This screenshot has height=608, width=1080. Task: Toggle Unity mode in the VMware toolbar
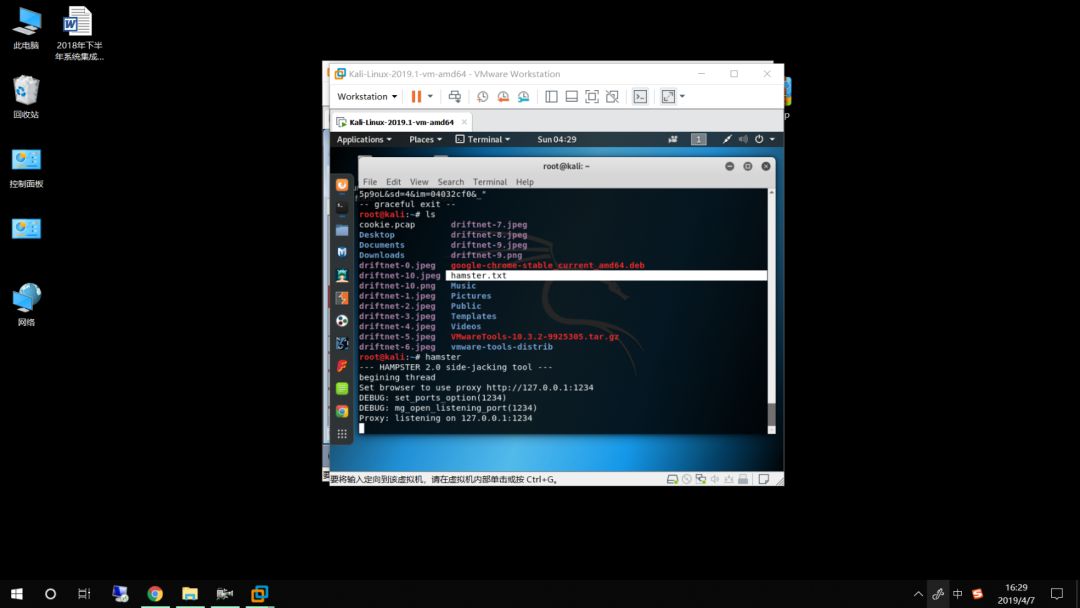(612, 96)
